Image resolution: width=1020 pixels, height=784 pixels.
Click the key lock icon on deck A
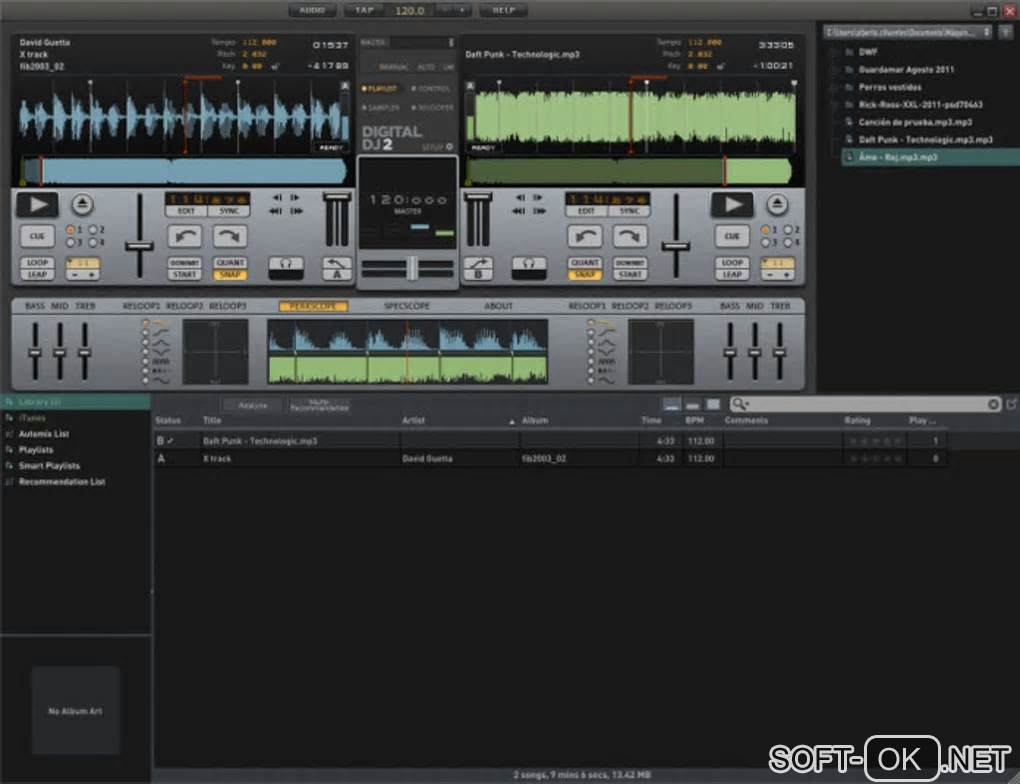coord(275,66)
